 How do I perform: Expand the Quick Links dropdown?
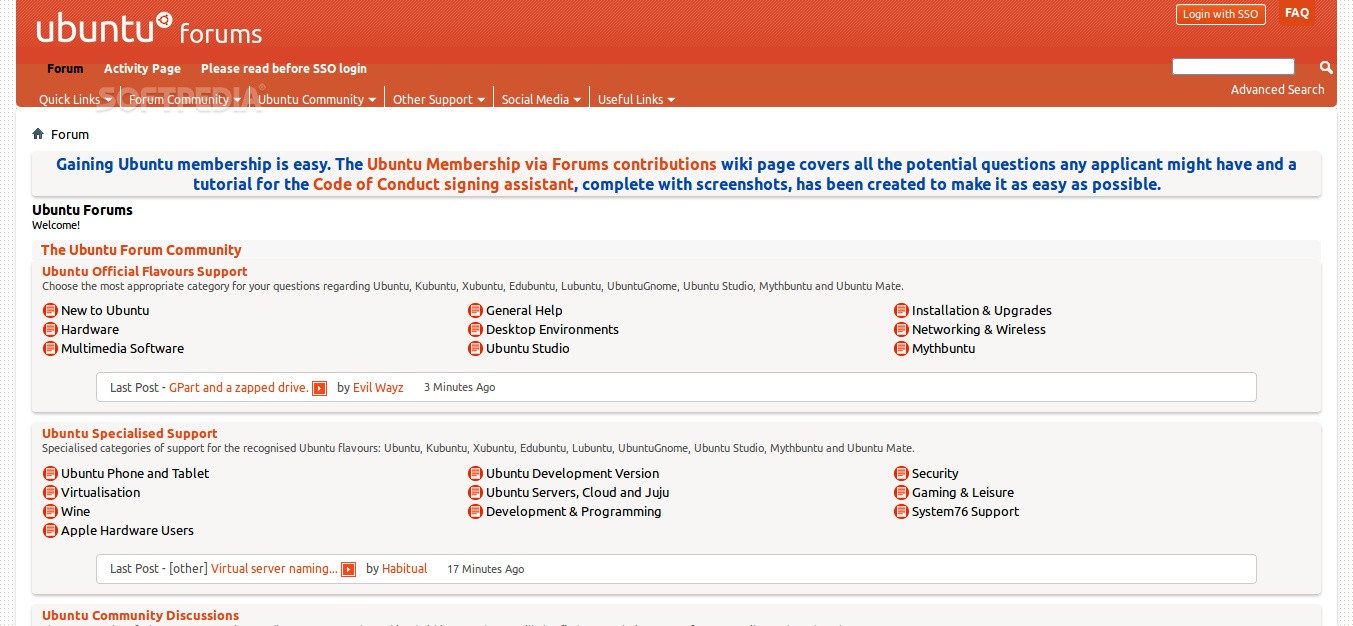[x=75, y=99]
